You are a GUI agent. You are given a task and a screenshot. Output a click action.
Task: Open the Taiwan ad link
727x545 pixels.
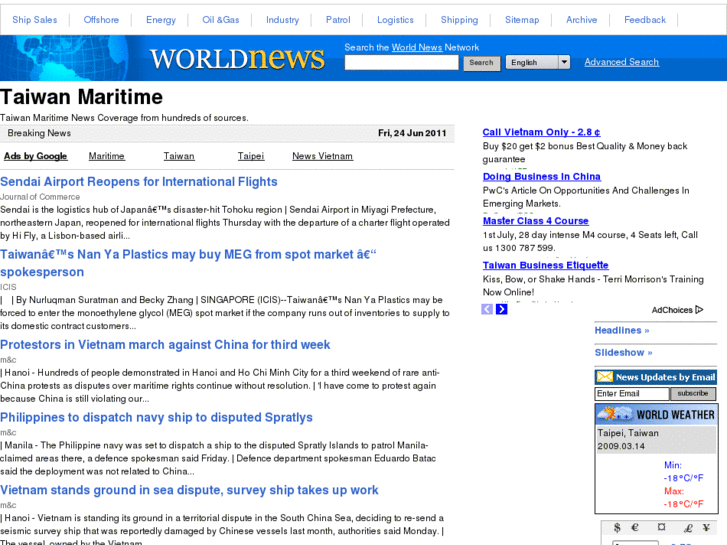[x=179, y=156]
